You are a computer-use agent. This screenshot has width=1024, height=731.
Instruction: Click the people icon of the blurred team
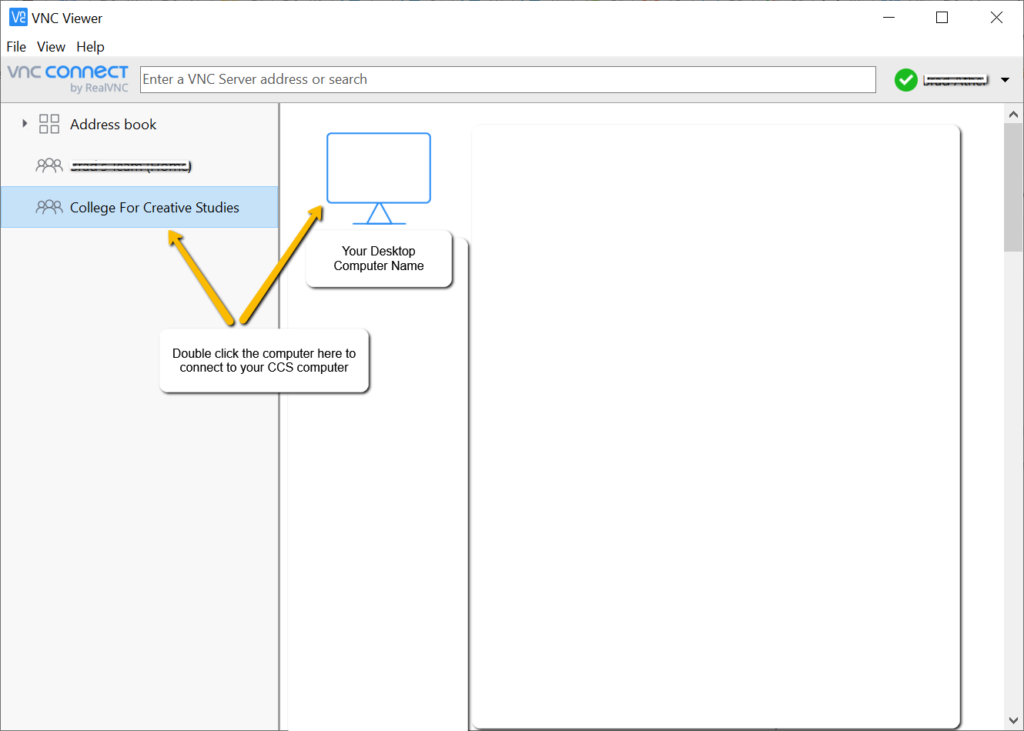coord(49,166)
